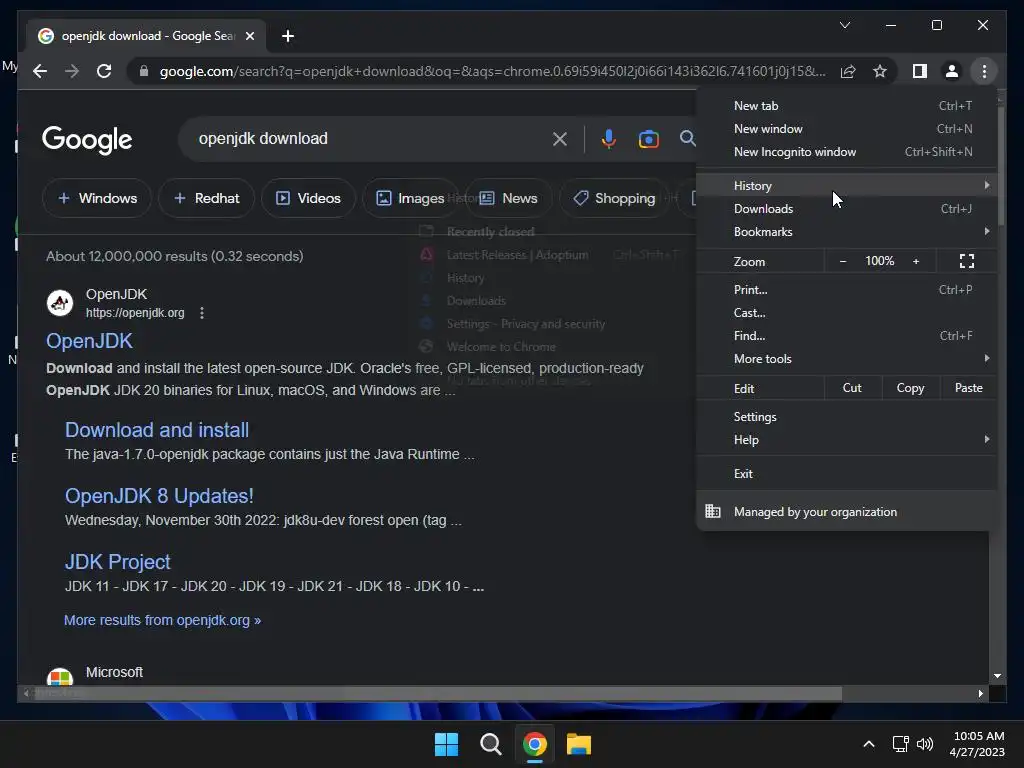
Task: Click the Cut button in menu
Action: click(x=852, y=388)
